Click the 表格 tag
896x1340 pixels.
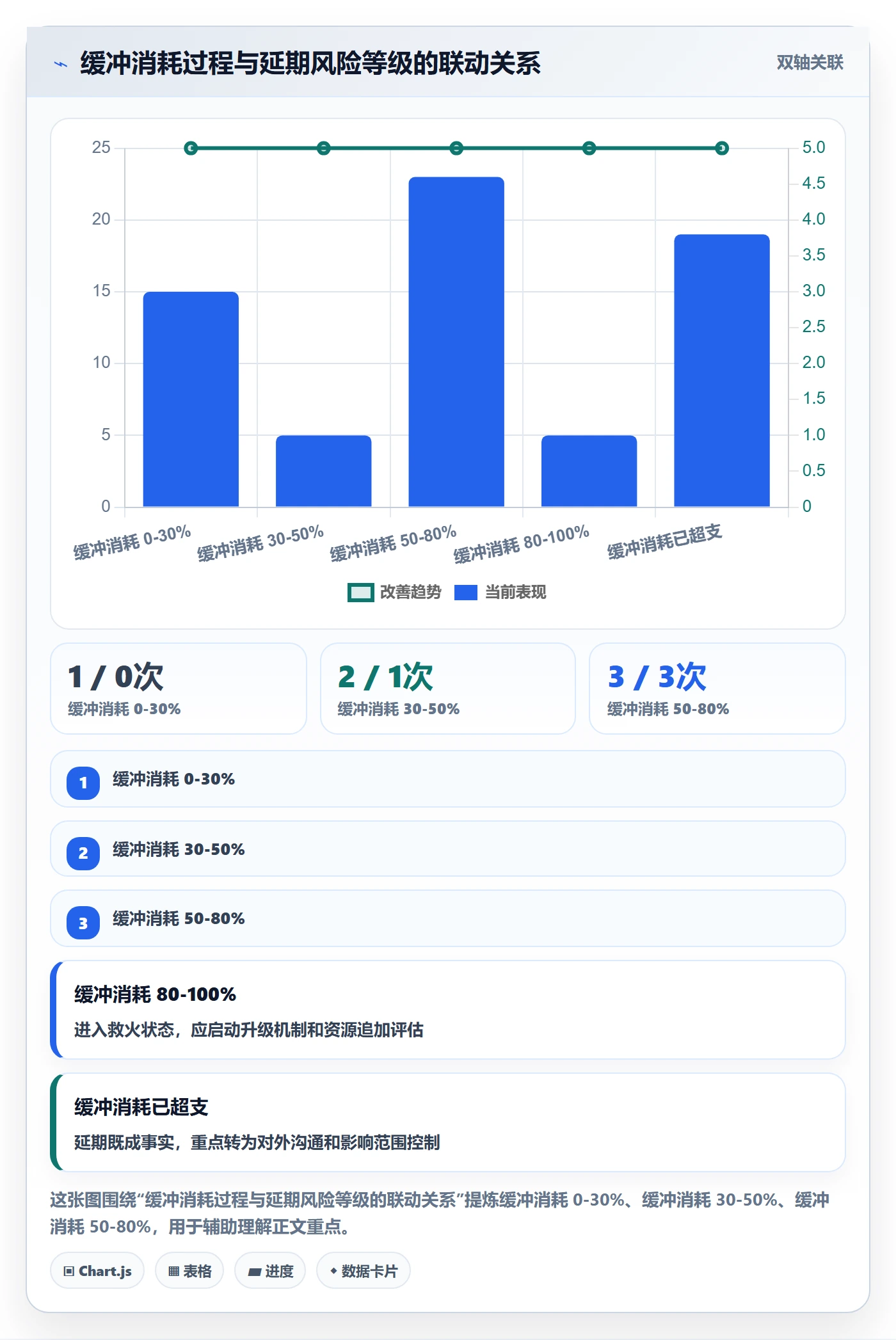click(189, 1271)
